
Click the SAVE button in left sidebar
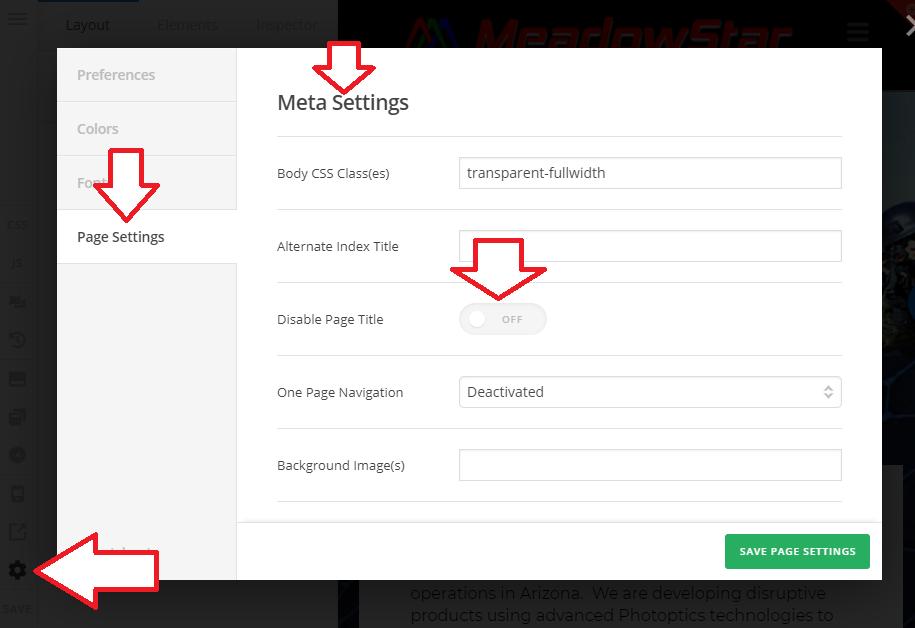point(17,609)
